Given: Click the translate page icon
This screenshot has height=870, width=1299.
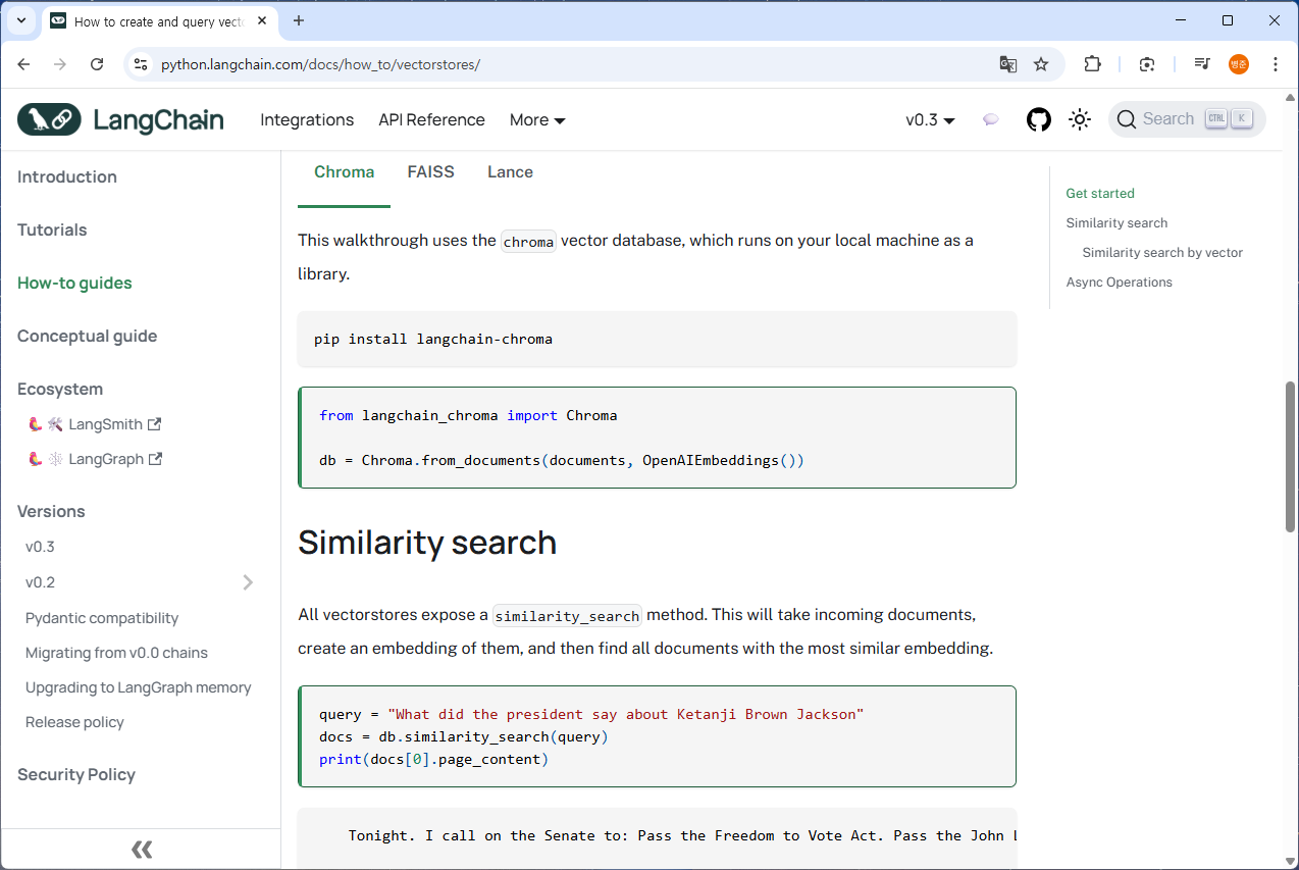Looking at the screenshot, I should pos(1008,64).
